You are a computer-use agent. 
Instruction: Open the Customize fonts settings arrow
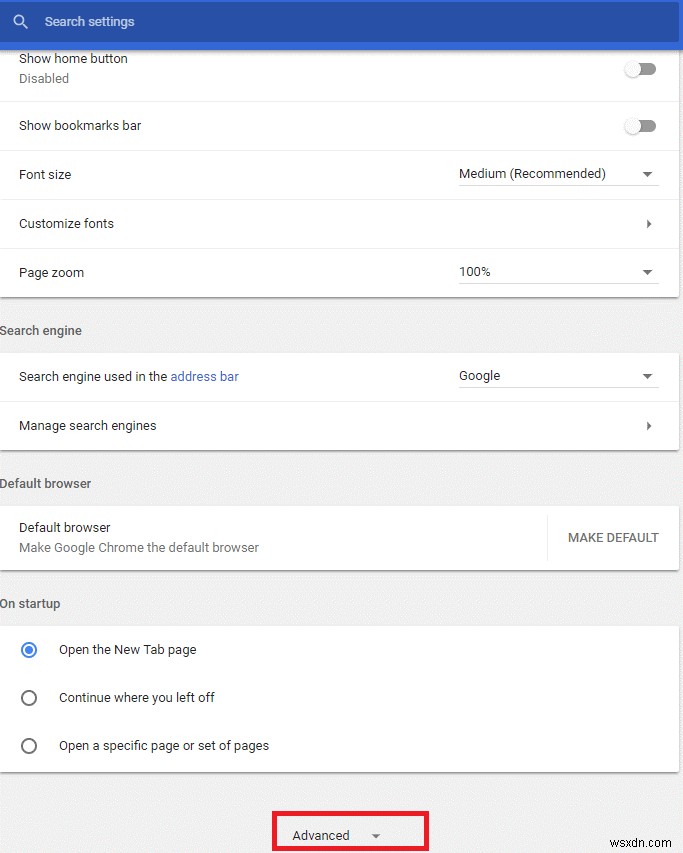tap(649, 223)
